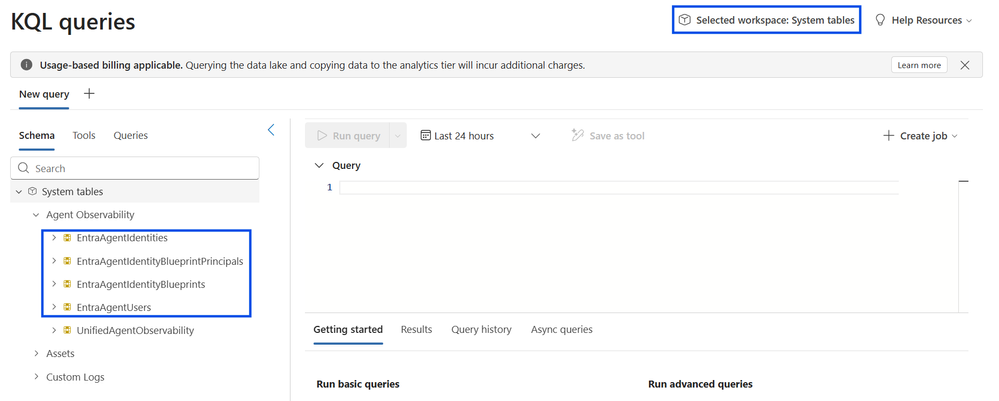Image resolution: width=999 pixels, height=401 pixels.
Task: Collapse the schema side panel arrow
Action: (271, 130)
